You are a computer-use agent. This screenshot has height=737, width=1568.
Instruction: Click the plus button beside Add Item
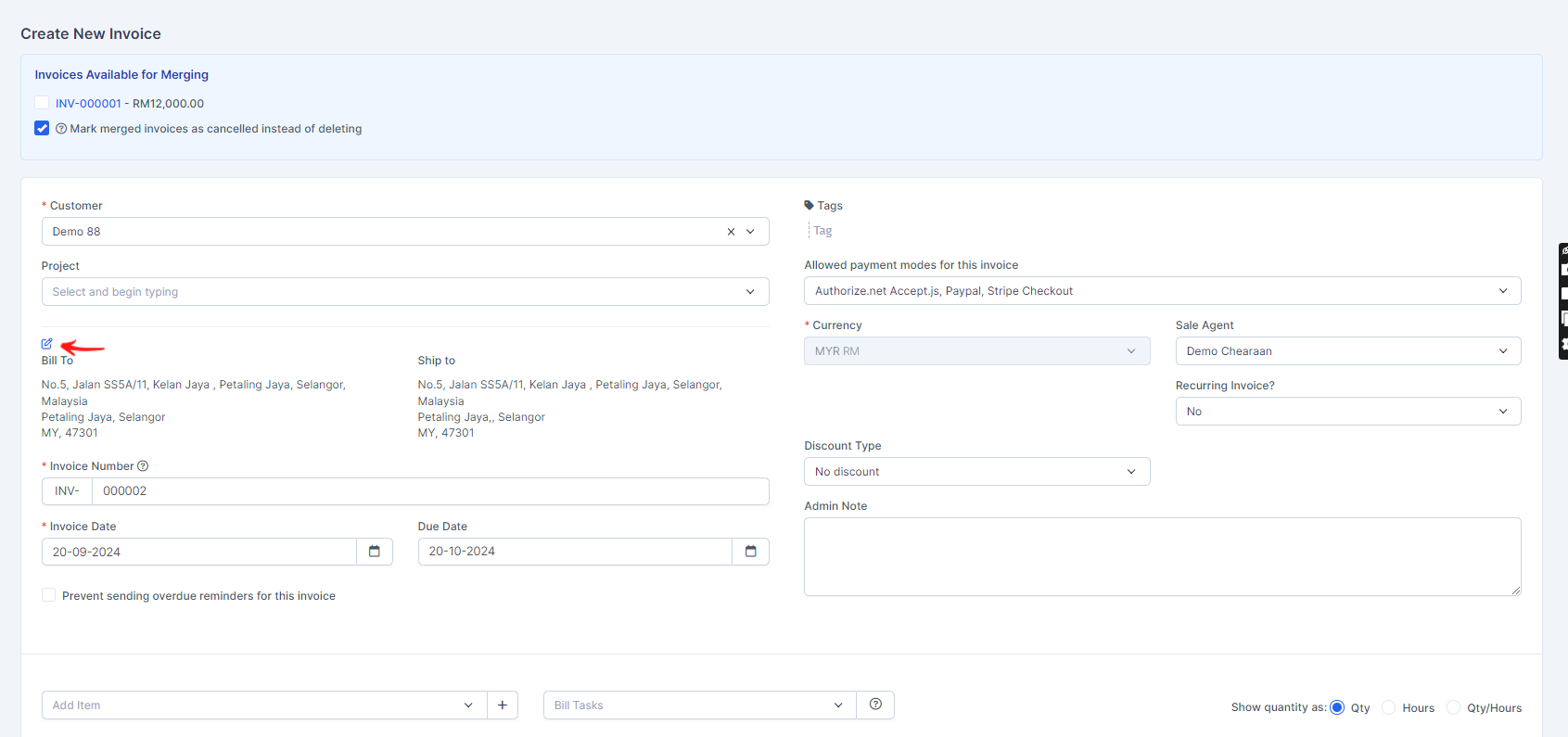tap(502, 705)
